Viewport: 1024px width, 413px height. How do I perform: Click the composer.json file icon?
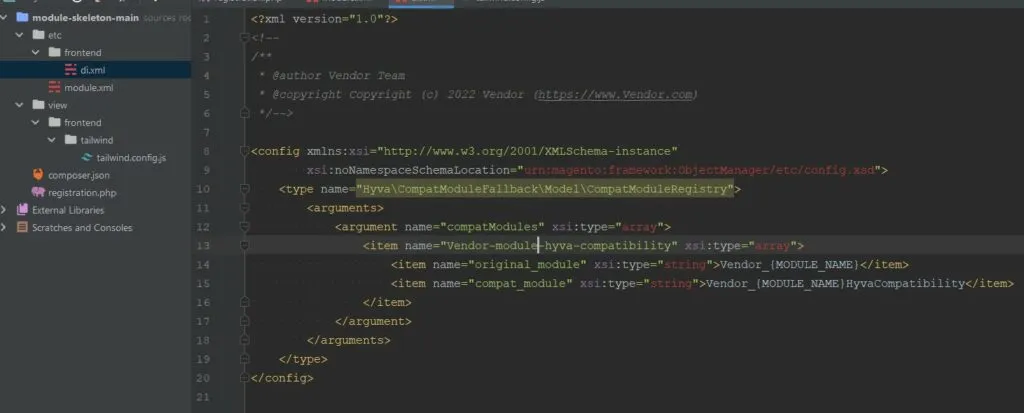pos(38,174)
